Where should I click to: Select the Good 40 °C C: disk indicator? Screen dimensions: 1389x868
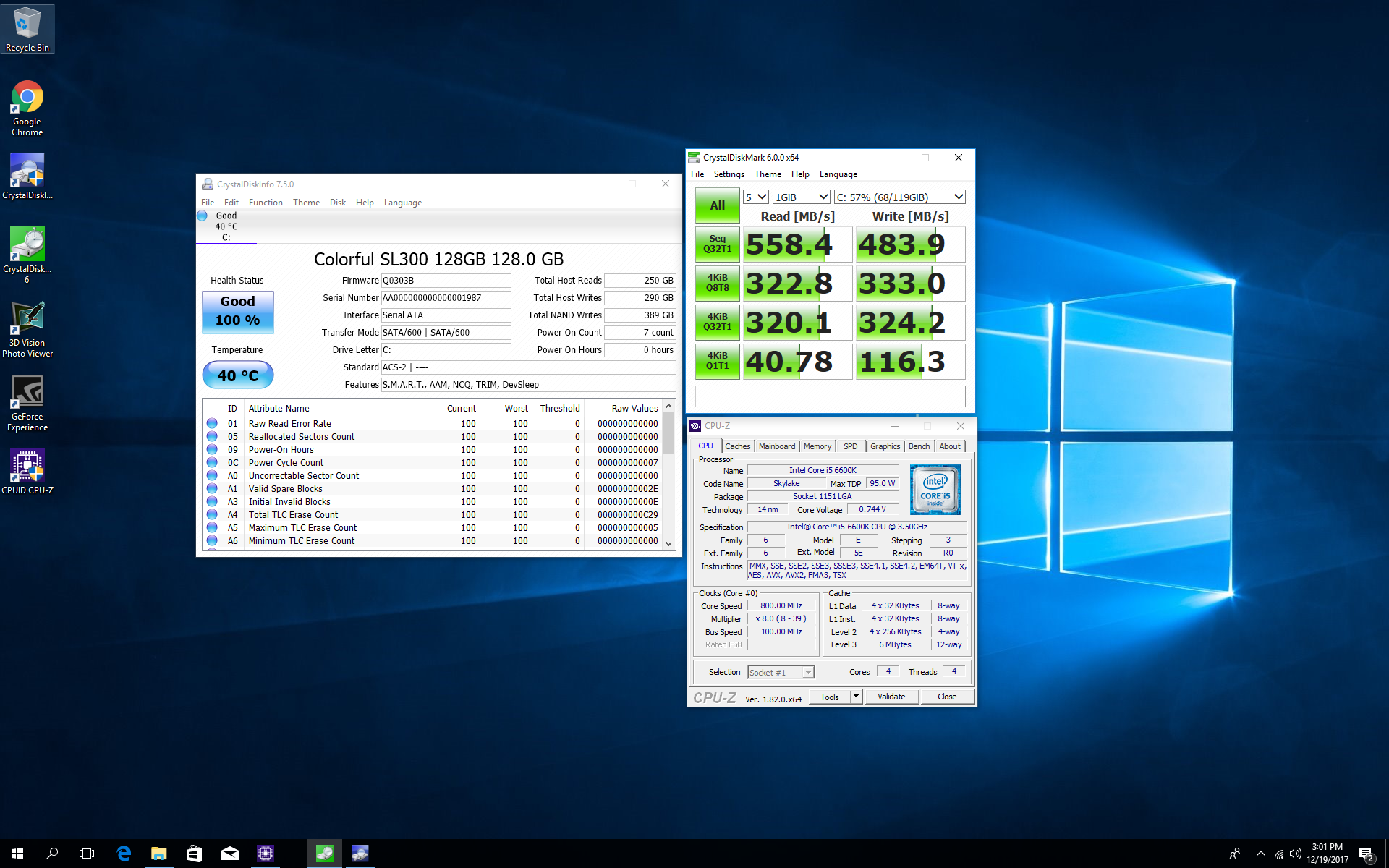[x=226, y=226]
